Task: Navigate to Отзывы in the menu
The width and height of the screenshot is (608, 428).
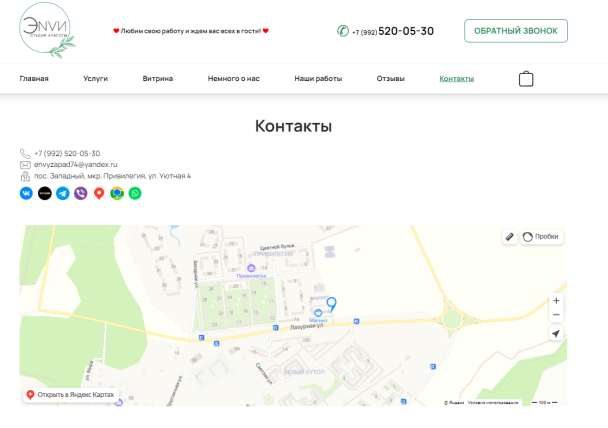Action: click(391, 78)
